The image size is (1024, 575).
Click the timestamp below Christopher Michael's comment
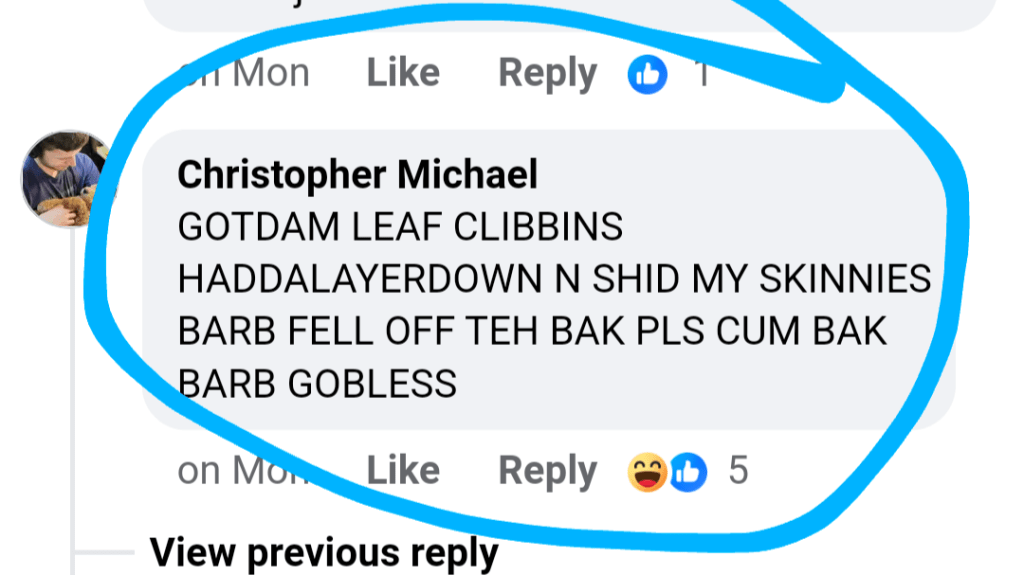pyautogui.click(x=243, y=470)
